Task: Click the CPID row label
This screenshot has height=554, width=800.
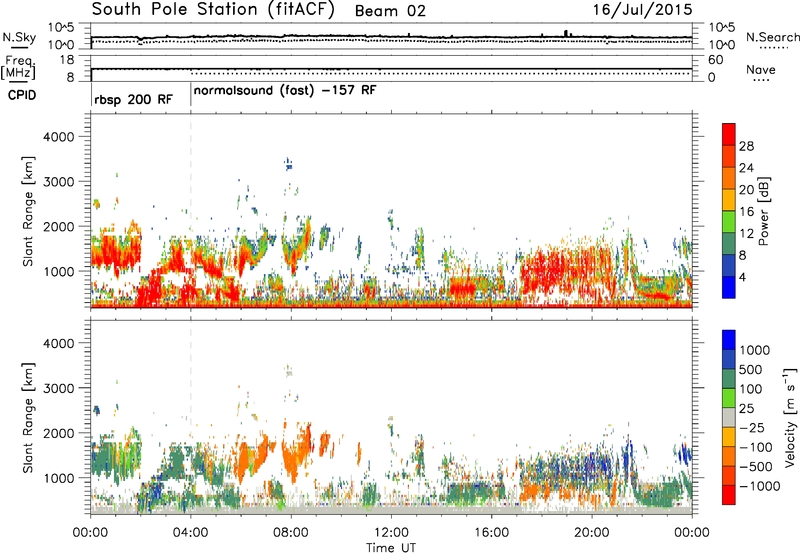Action: click(22, 95)
